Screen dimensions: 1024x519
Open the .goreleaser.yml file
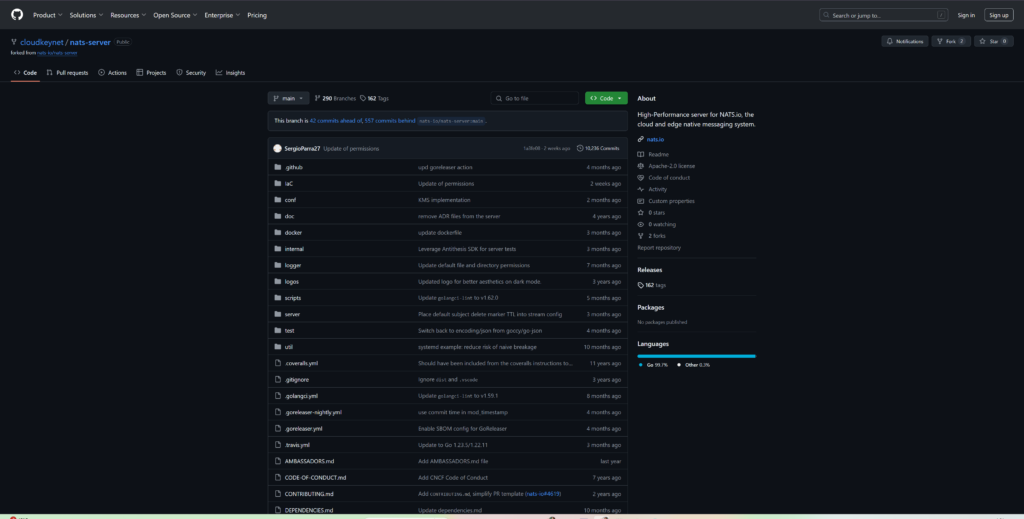point(304,428)
